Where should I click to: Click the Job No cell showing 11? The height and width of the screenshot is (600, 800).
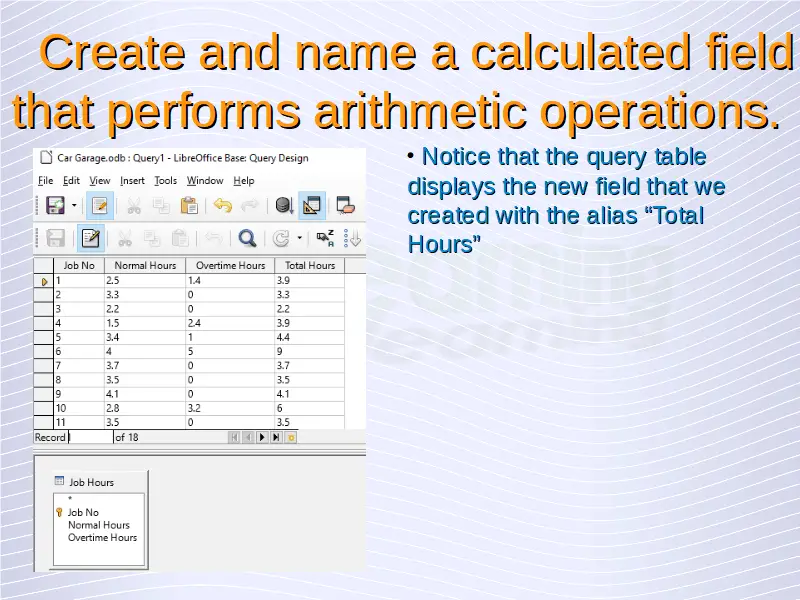tap(79, 422)
